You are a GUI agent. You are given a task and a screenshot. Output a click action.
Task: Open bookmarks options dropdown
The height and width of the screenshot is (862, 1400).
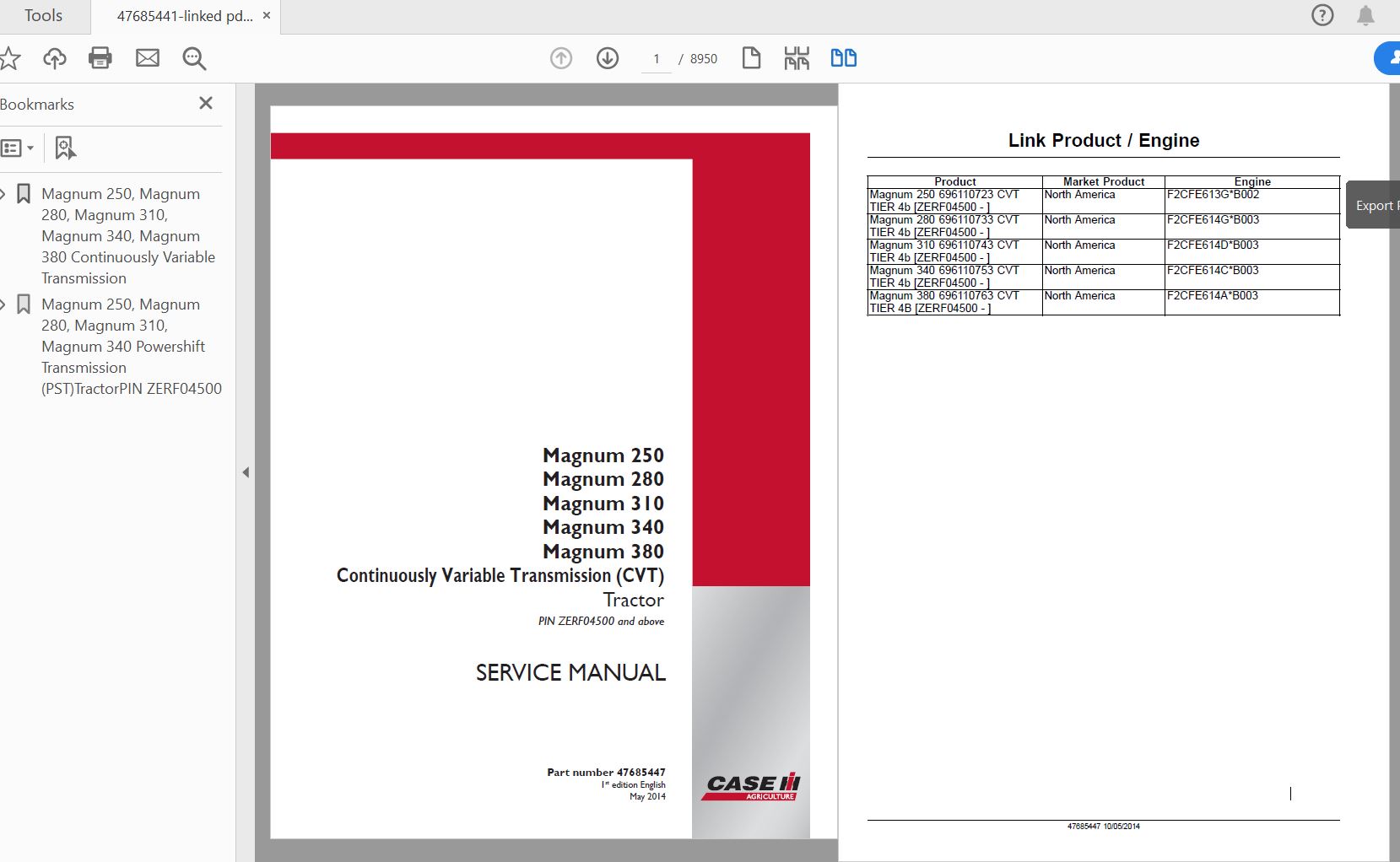tap(17, 148)
